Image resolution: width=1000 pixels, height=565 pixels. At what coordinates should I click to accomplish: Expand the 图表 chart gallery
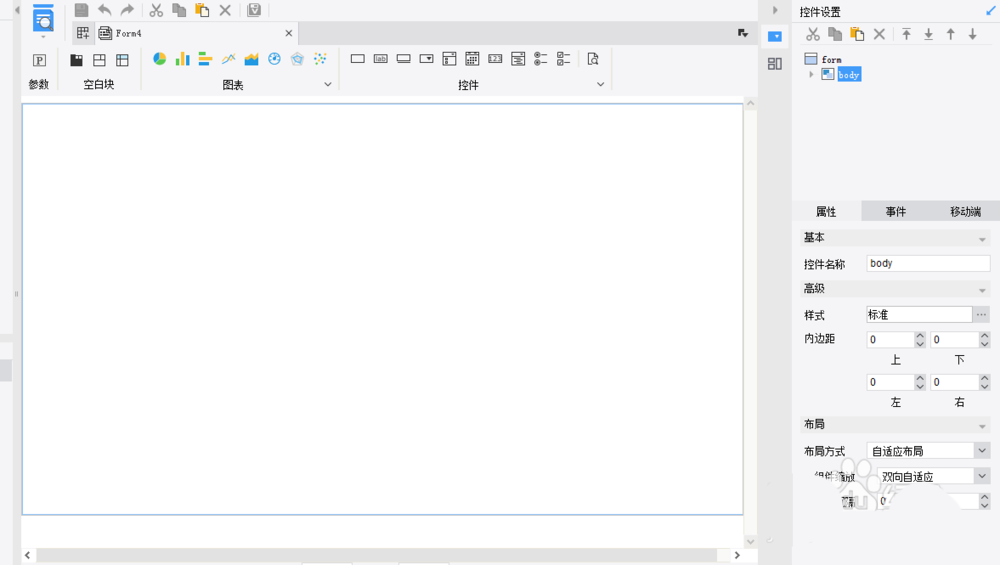(x=327, y=85)
